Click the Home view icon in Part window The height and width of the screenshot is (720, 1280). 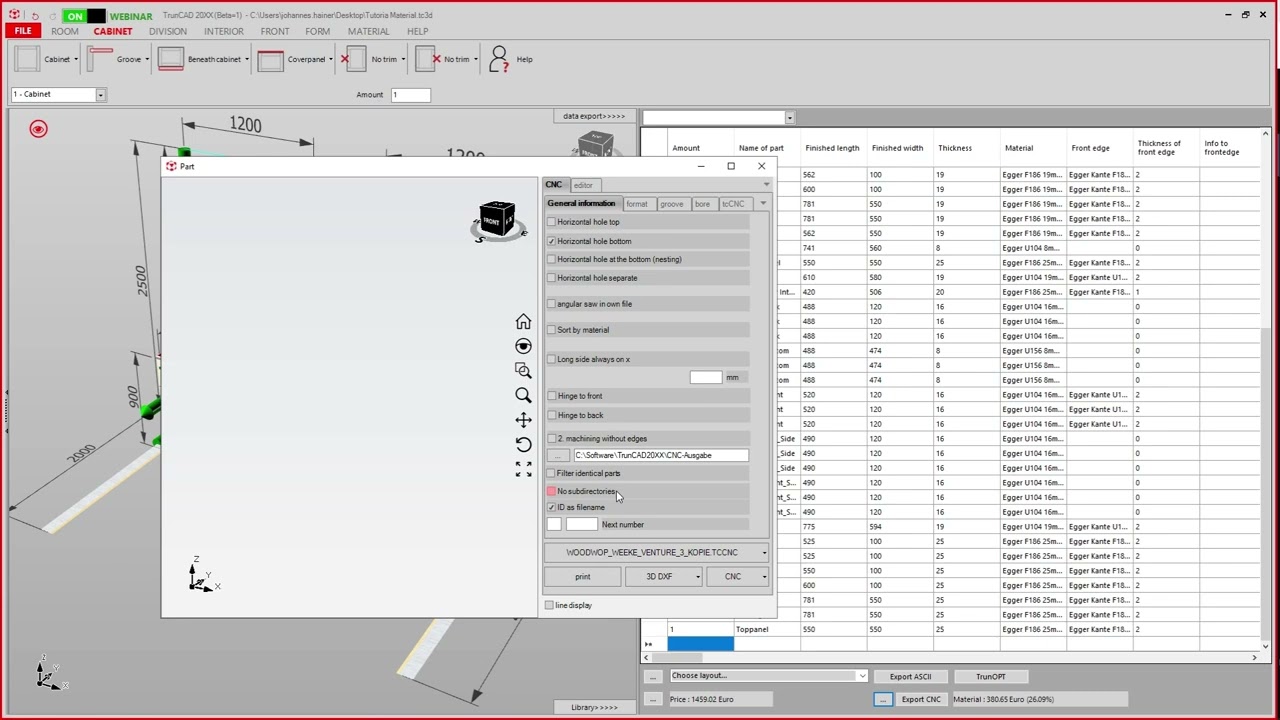(523, 321)
